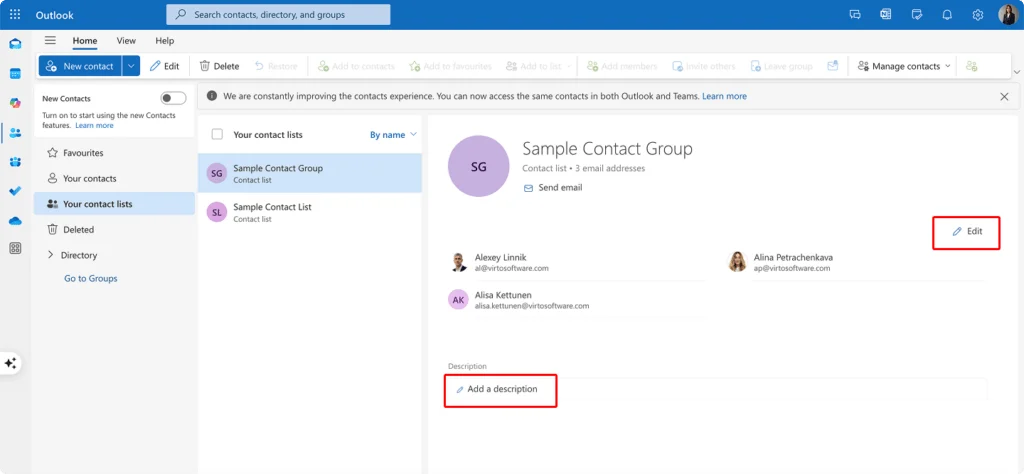Click the New contact button
Image resolution: width=1024 pixels, height=474 pixels.
(x=80, y=66)
